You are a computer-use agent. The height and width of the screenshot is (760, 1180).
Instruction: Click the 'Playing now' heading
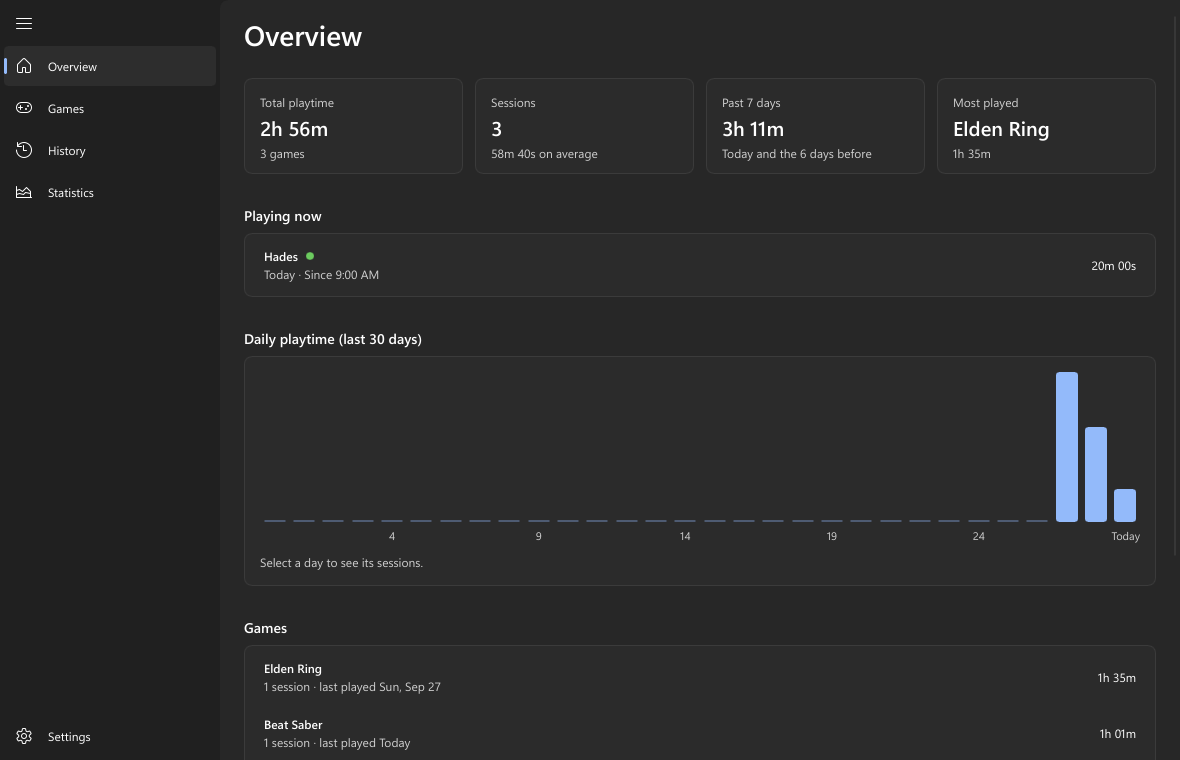pos(283,216)
